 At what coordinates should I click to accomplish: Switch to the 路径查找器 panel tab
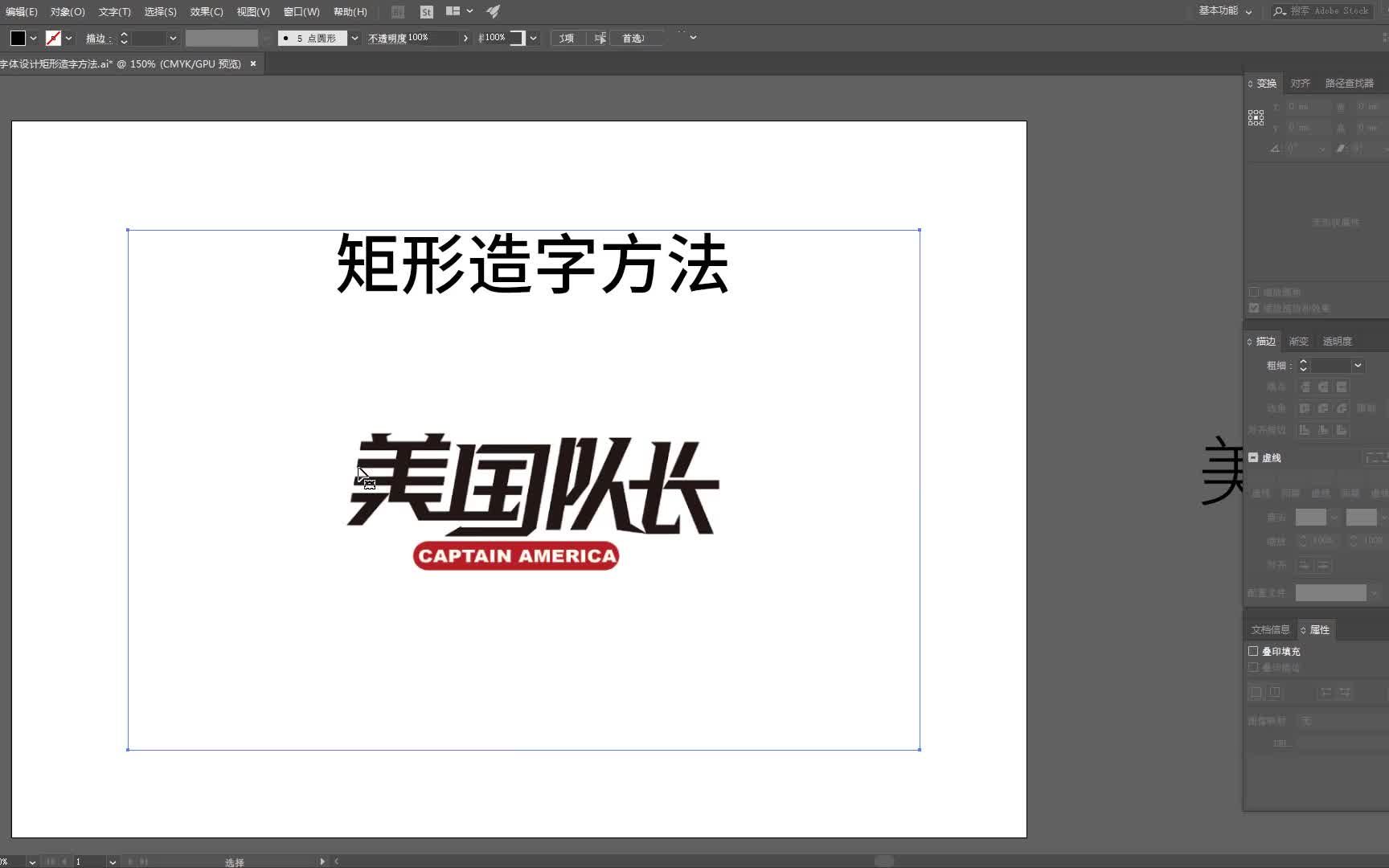pyautogui.click(x=1350, y=84)
